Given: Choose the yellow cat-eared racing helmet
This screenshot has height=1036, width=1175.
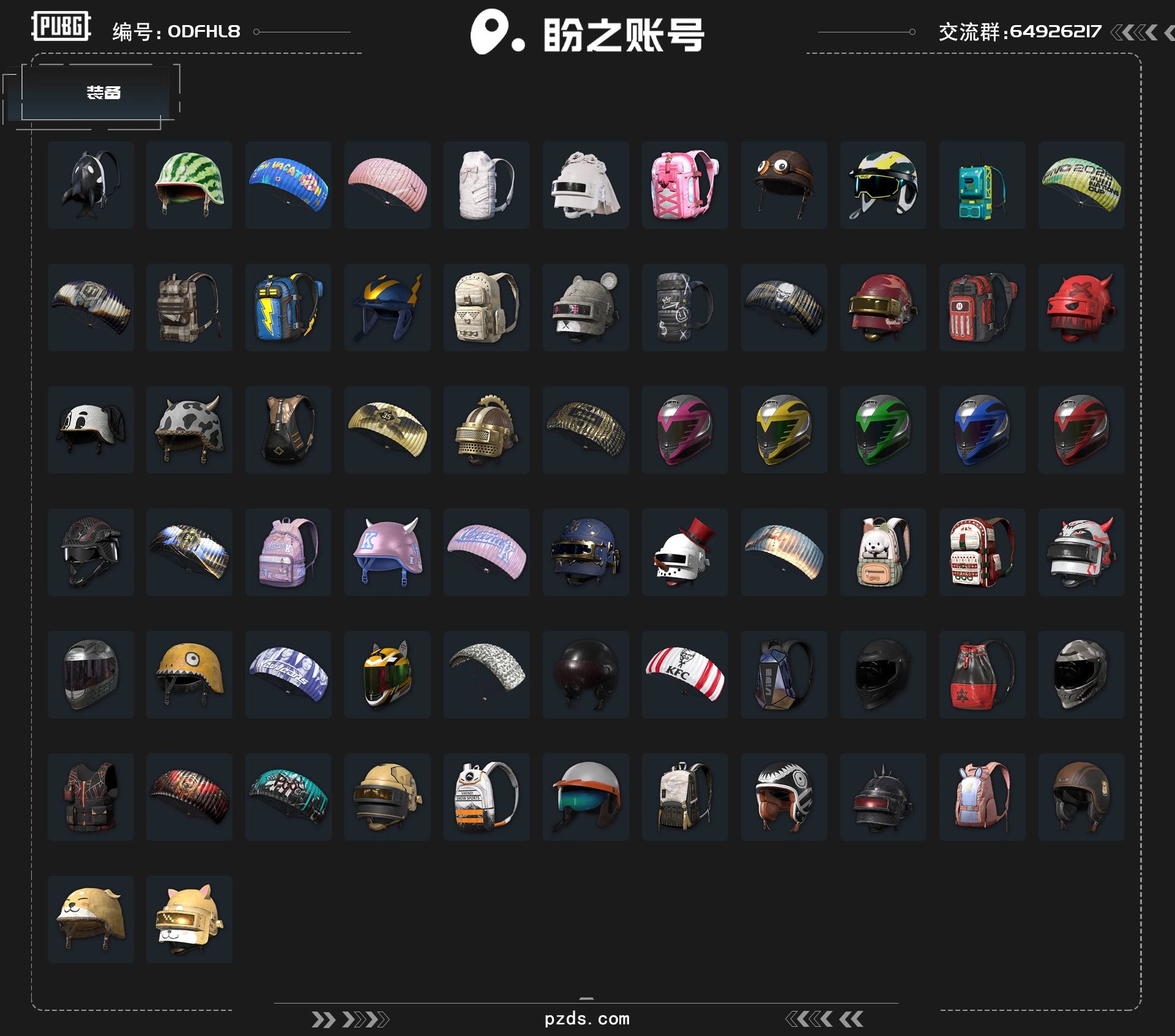Looking at the screenshot, I should point(387,674).
